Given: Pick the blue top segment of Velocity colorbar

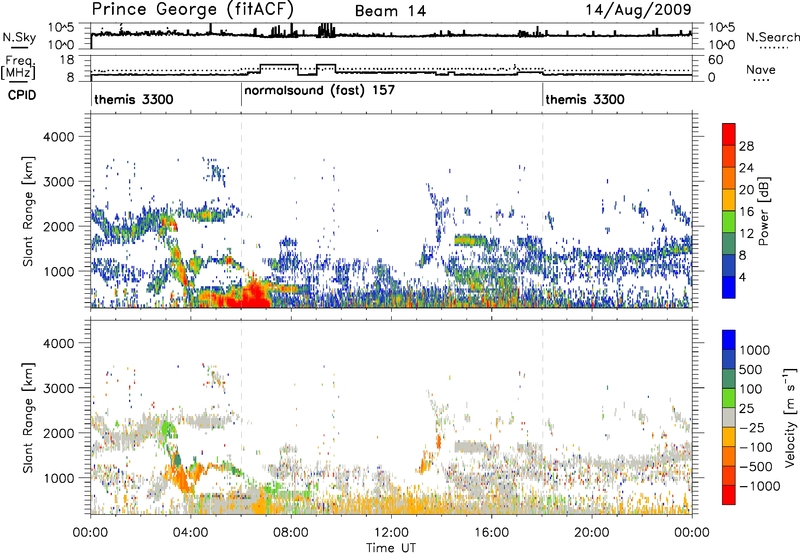Looking at the screenshot, I should coord(729,340).
